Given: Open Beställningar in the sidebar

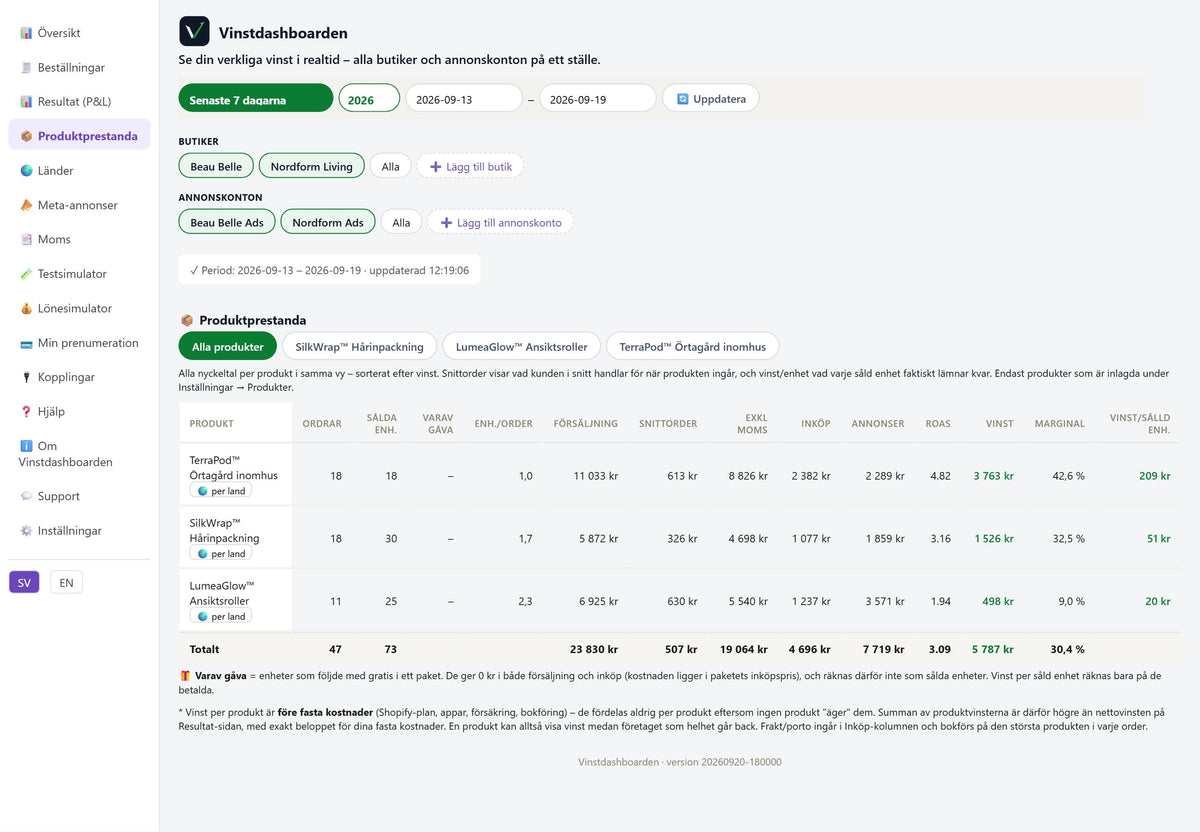Looking at the screenshot, I should click(79, 68).
